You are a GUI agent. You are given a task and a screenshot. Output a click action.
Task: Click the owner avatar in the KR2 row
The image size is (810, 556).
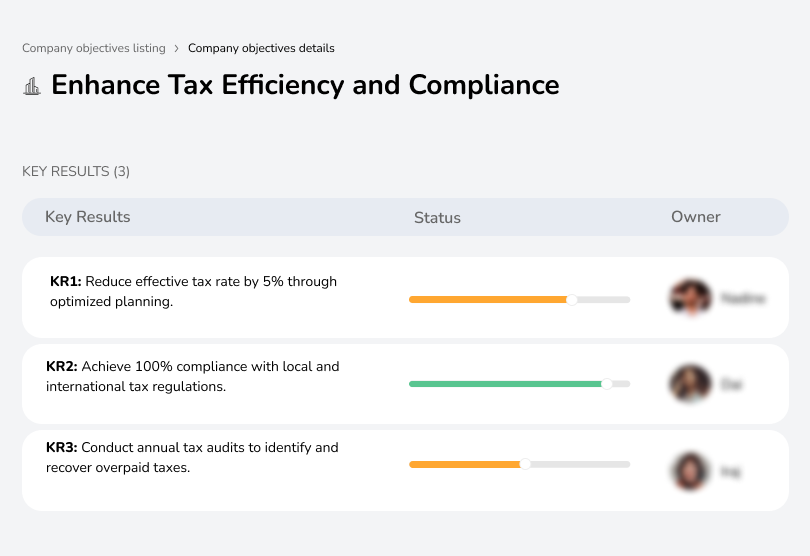690,384
